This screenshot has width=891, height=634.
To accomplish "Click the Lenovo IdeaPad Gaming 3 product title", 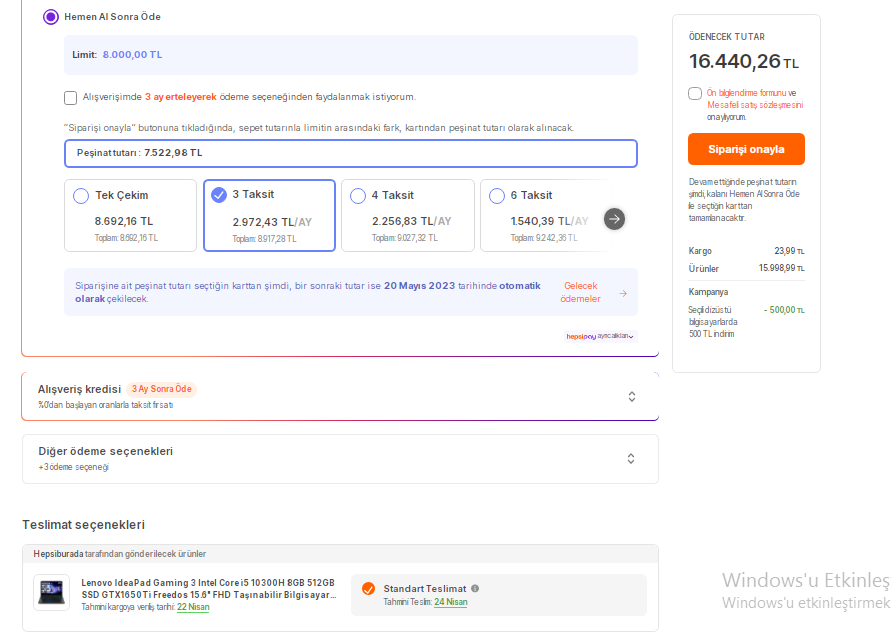I will tap(209, 589).
